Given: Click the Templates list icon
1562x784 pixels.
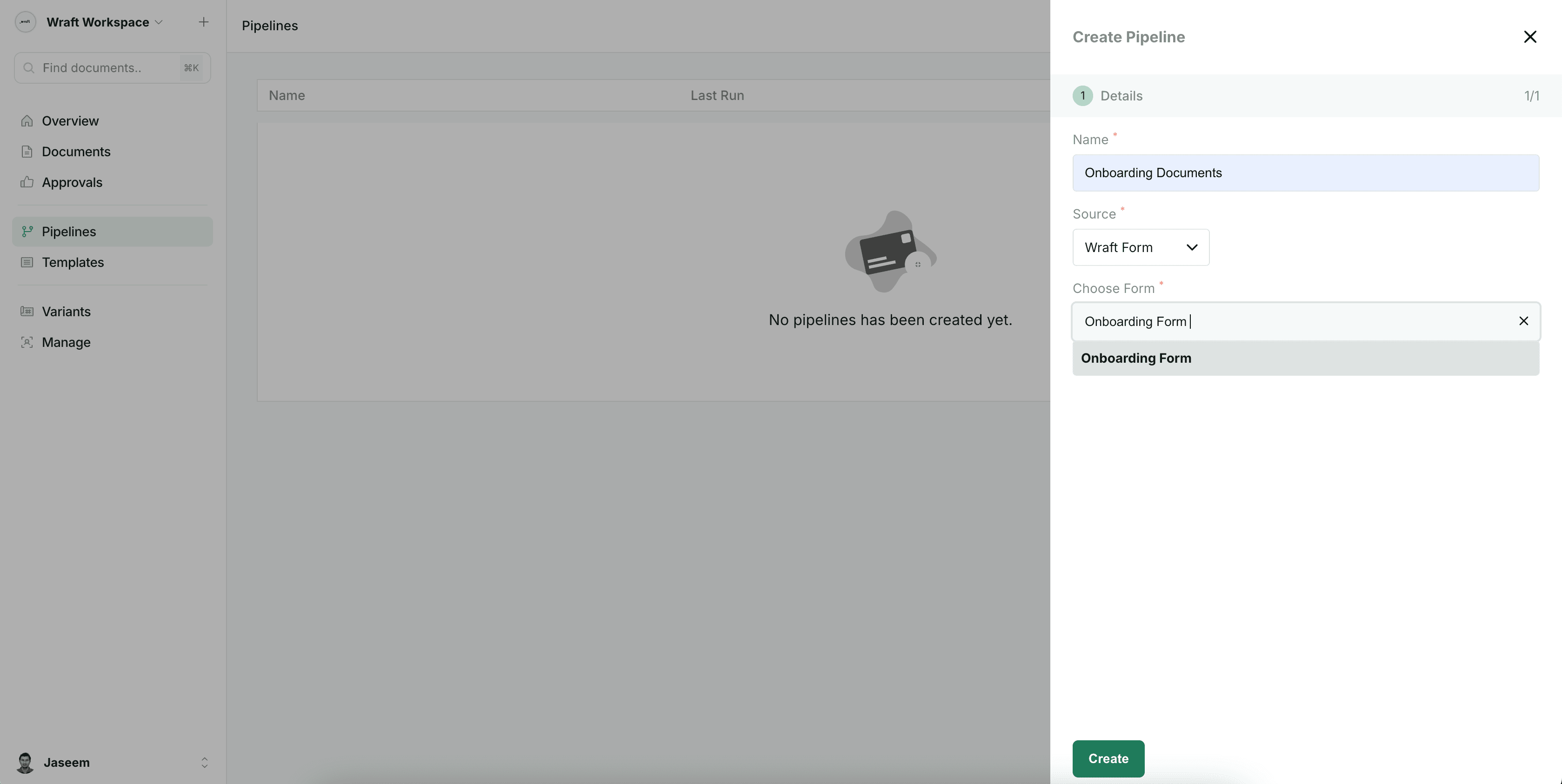Looking at the screenshot, I should [x=27, y=262].
